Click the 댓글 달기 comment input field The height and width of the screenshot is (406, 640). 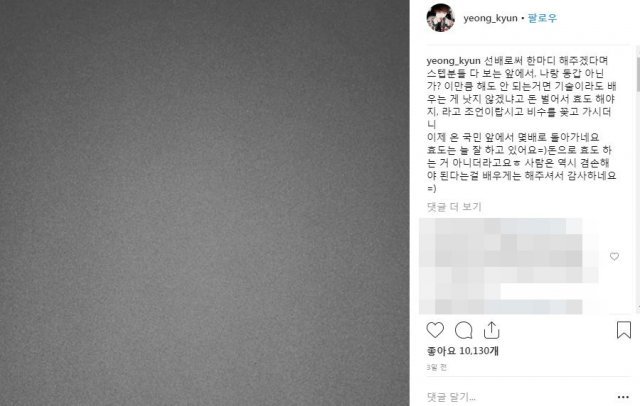click(x=518, y=397)
